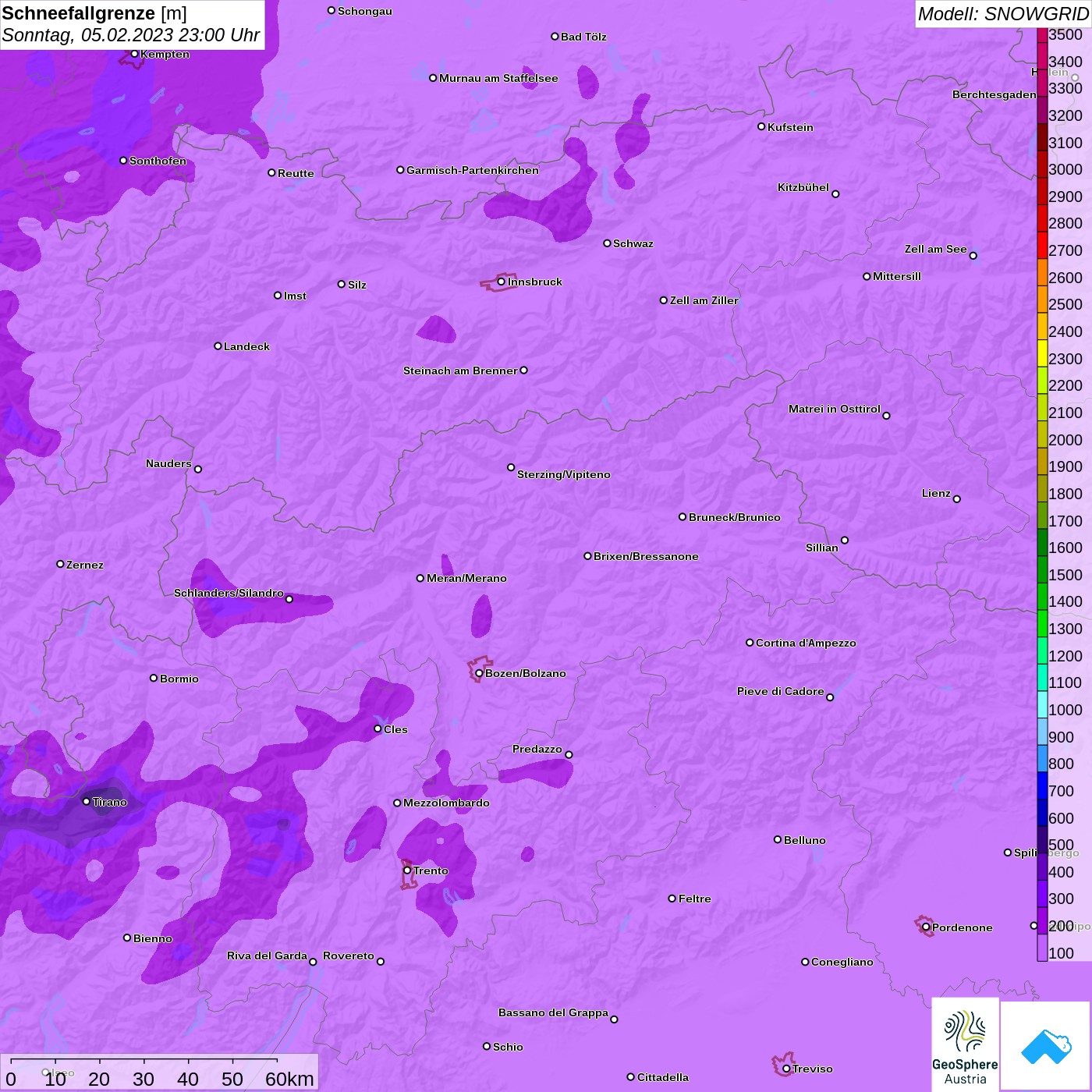Click the Modell: SNOWGRID label
The image size is (1092, 1092).
1003,14
